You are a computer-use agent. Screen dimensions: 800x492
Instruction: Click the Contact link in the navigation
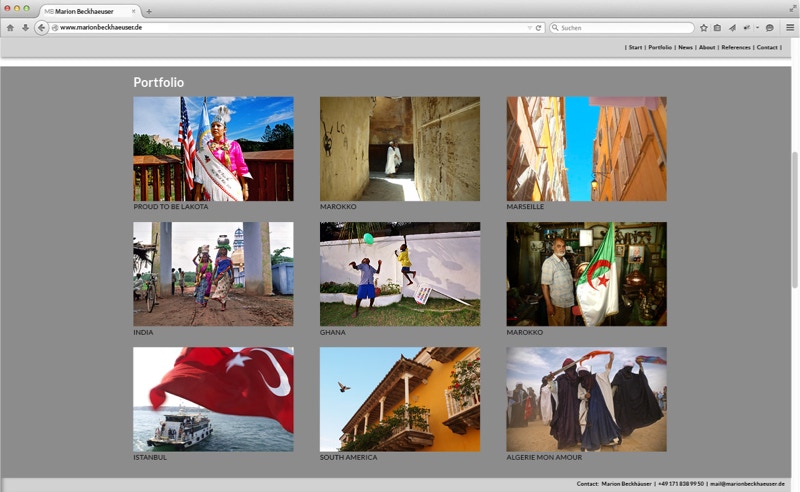767,47
